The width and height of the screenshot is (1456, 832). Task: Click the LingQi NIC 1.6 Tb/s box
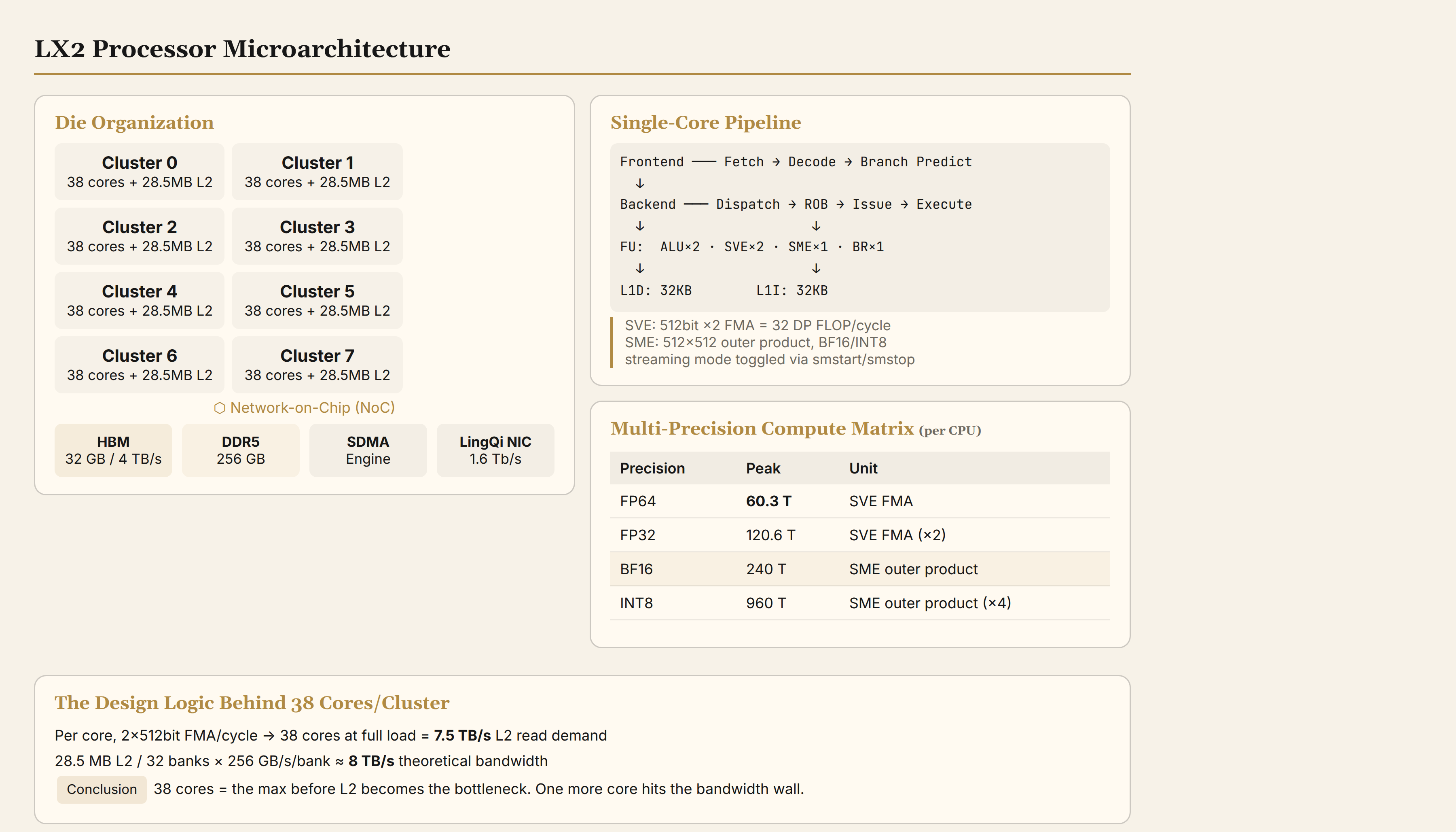point(495,450)
